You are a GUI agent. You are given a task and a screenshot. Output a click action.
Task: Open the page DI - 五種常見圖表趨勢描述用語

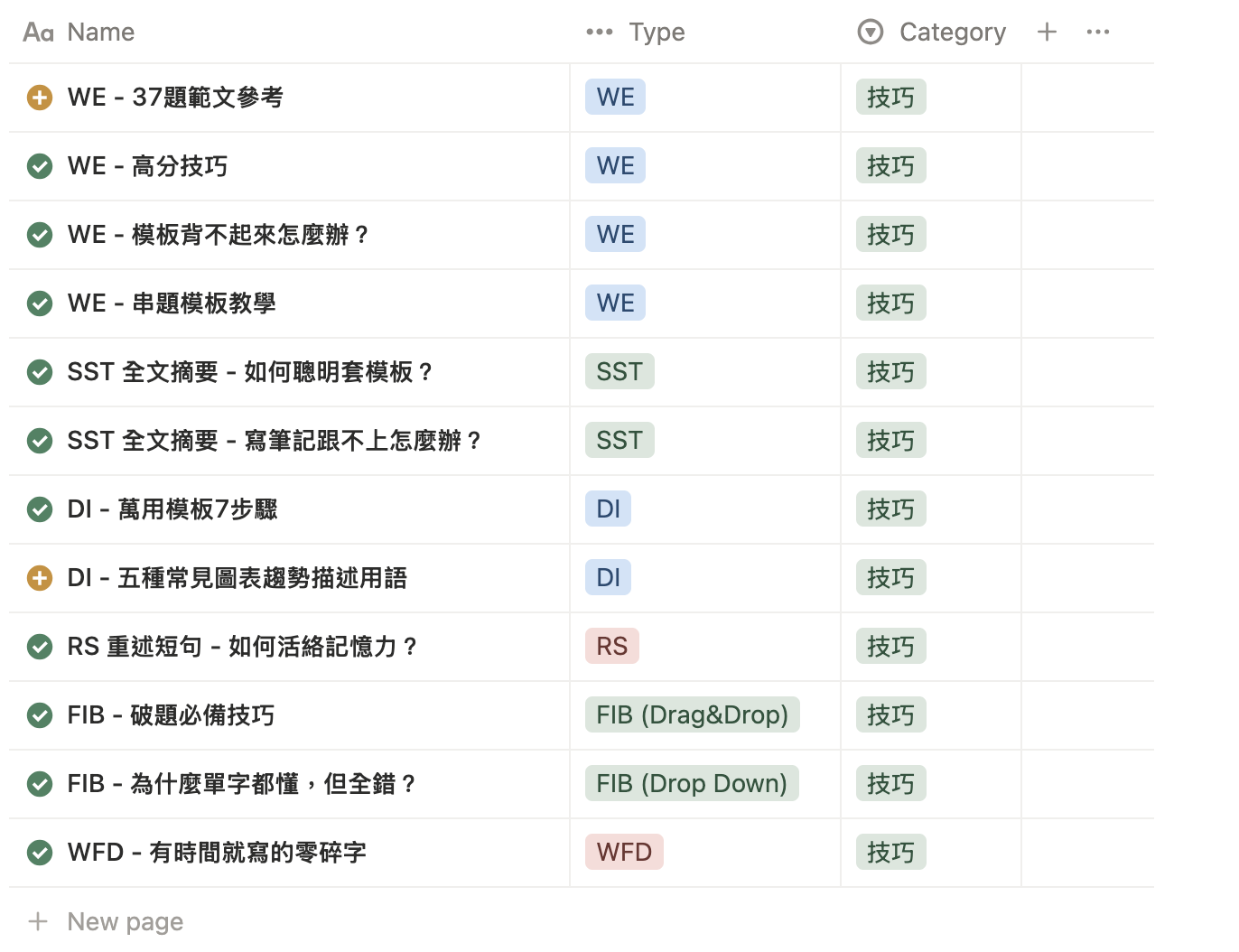[238, 578]
